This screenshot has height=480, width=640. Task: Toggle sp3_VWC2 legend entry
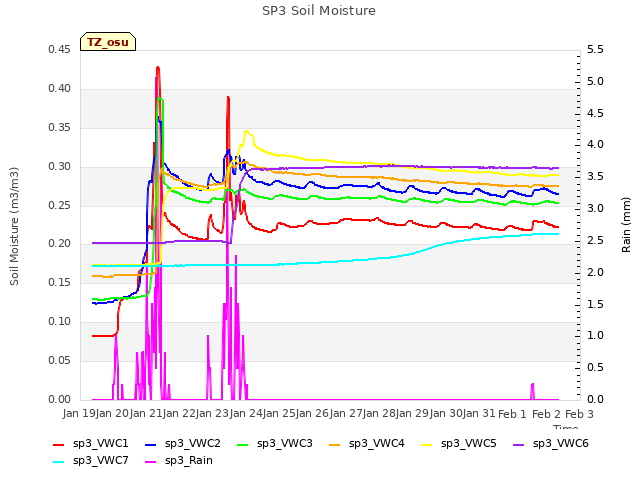coord(182,443)
